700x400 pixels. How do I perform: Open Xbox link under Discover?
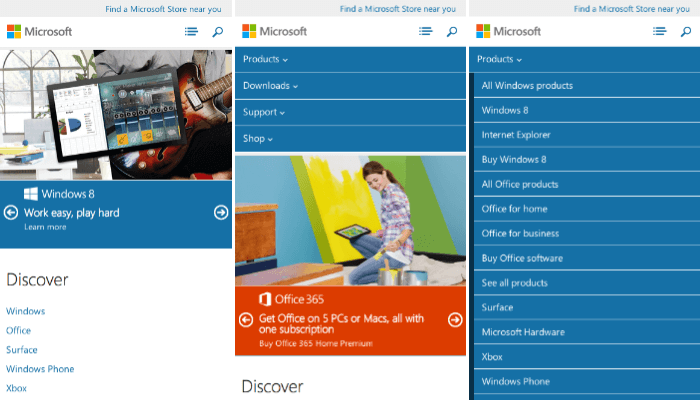click(x=16, y=388)
